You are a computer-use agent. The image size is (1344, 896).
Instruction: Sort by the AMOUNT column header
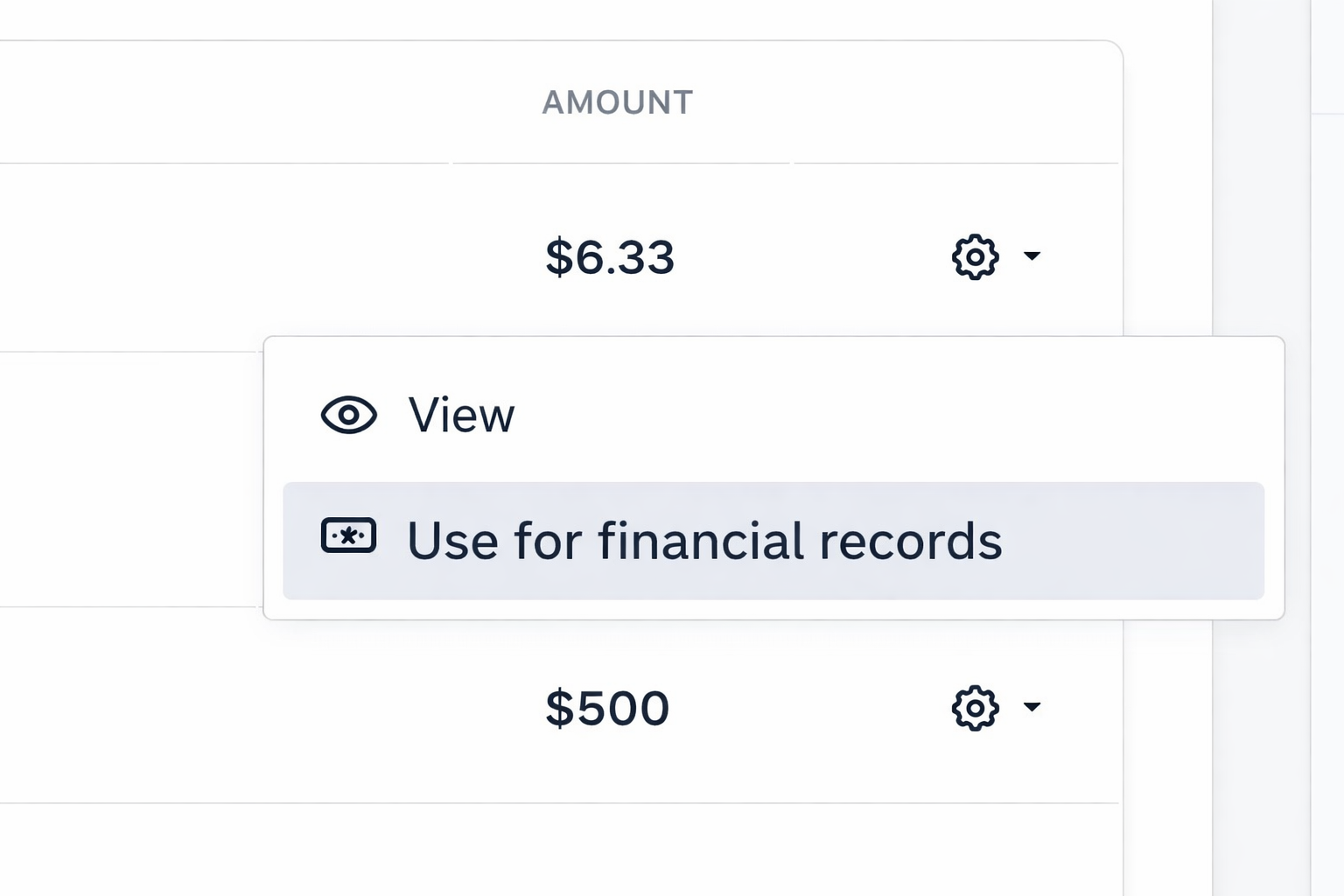617,102
